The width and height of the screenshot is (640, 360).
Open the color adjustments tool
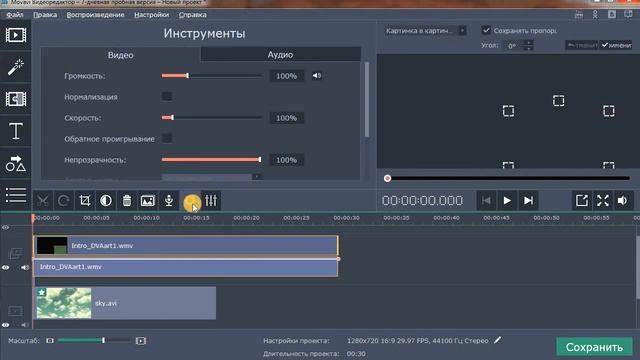pyautogui.click(x=106, y=200)
